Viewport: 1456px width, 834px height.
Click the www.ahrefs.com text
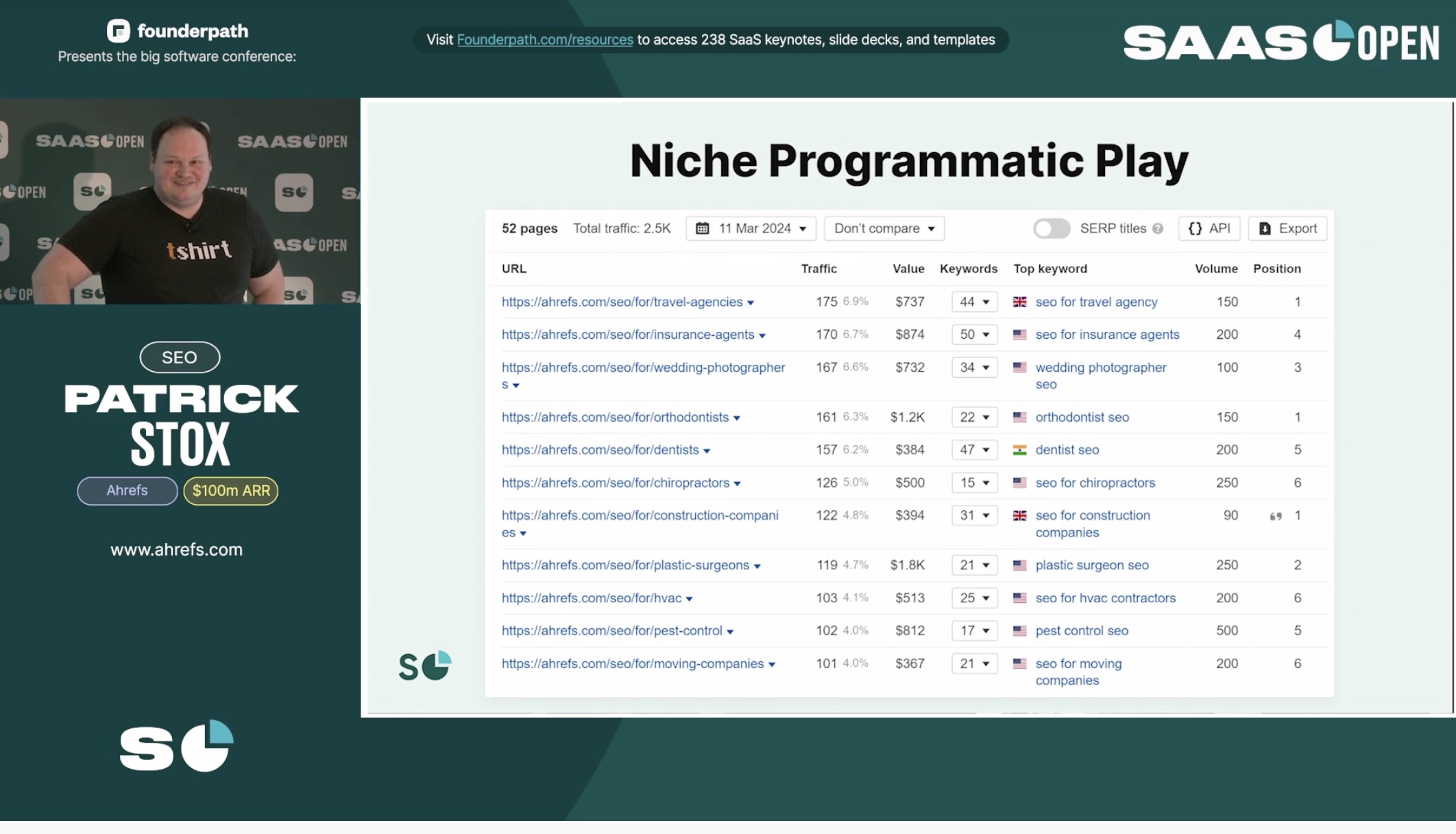(176, 550)
